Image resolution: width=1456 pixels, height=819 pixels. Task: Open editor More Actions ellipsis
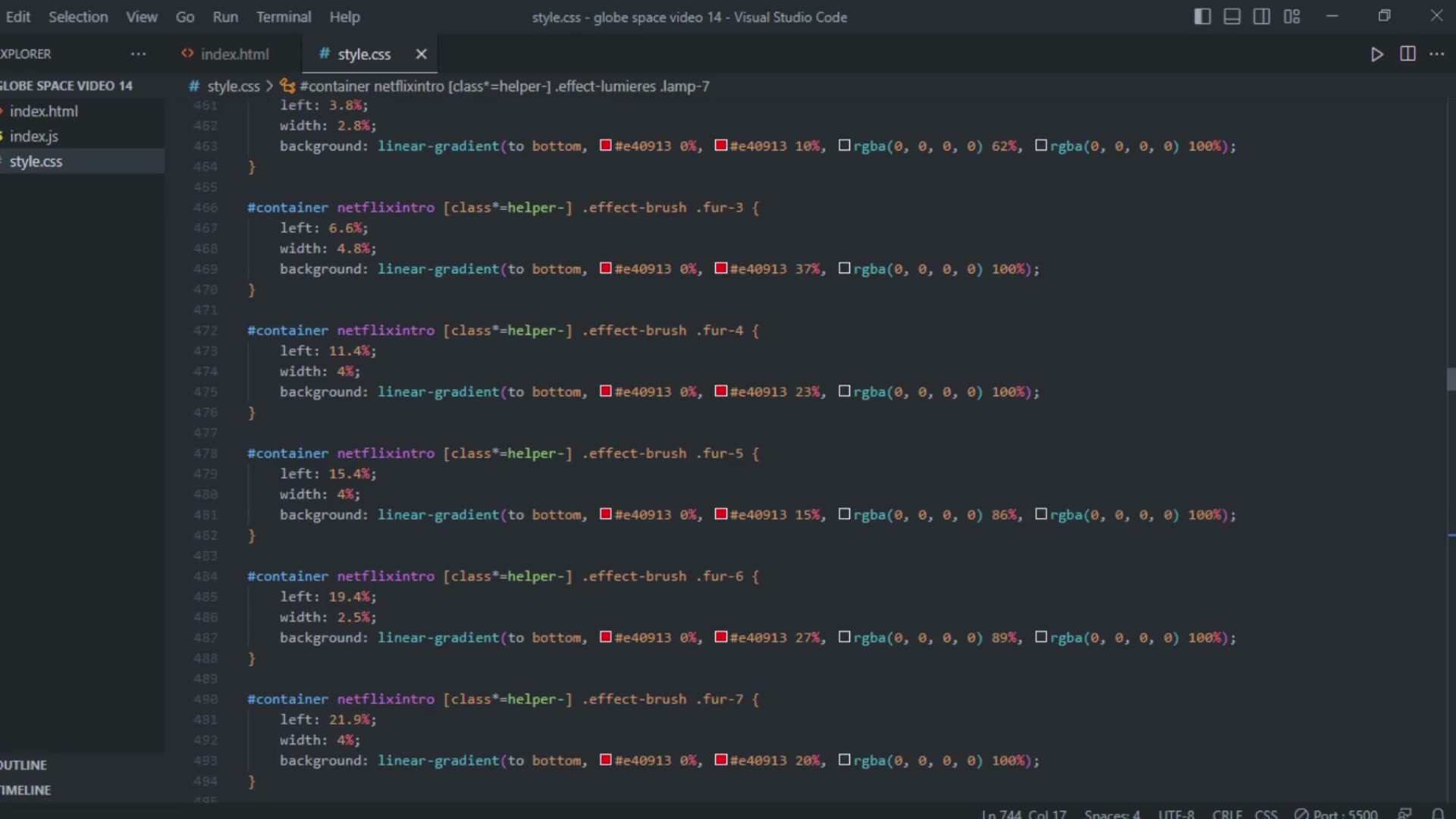click(1437, 54)
